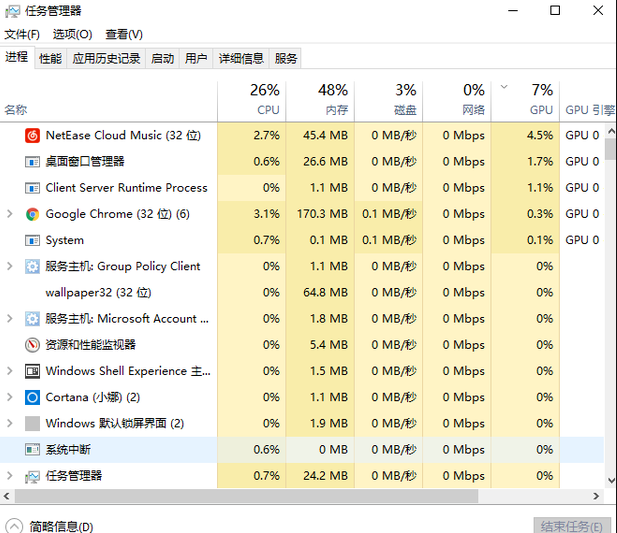This screenshot has width=617, height=533.
Task: Sort by the 网络 column header
Action: [457, 100]
